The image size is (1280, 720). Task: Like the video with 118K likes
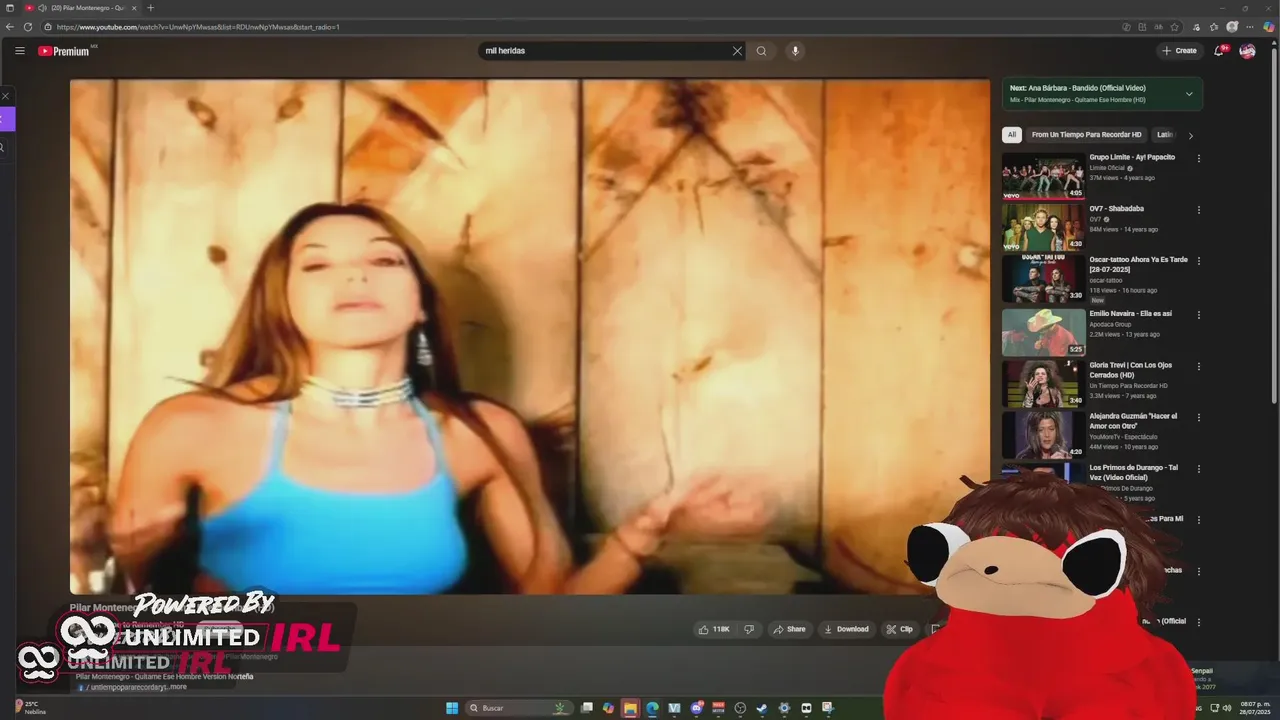click(714, 629)
